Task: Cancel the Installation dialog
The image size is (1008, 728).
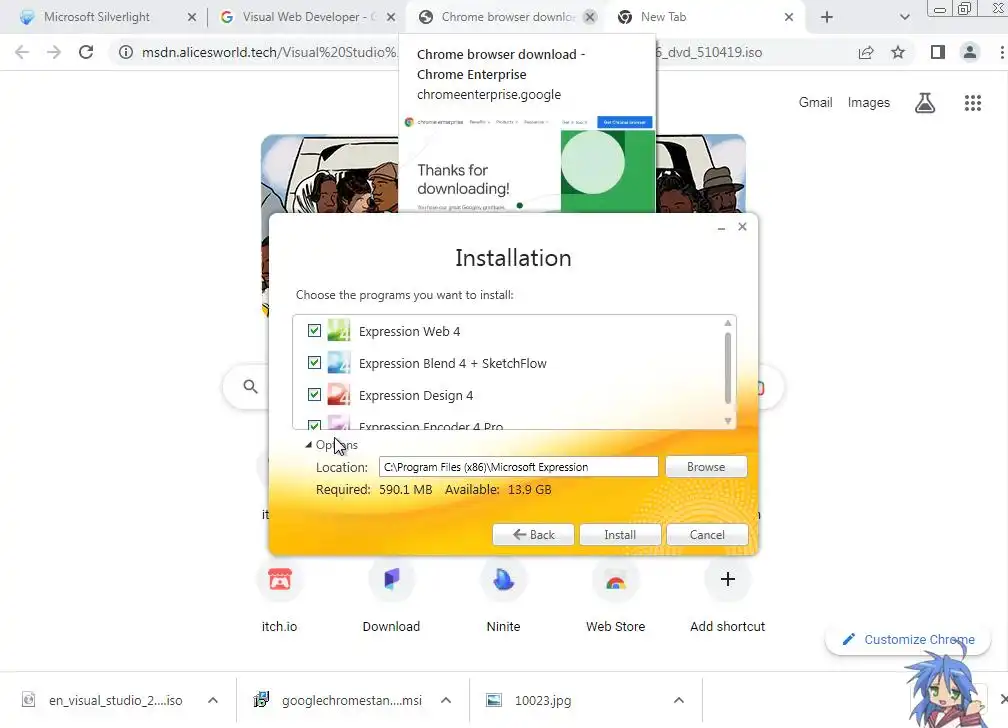Action: [706, 534]
